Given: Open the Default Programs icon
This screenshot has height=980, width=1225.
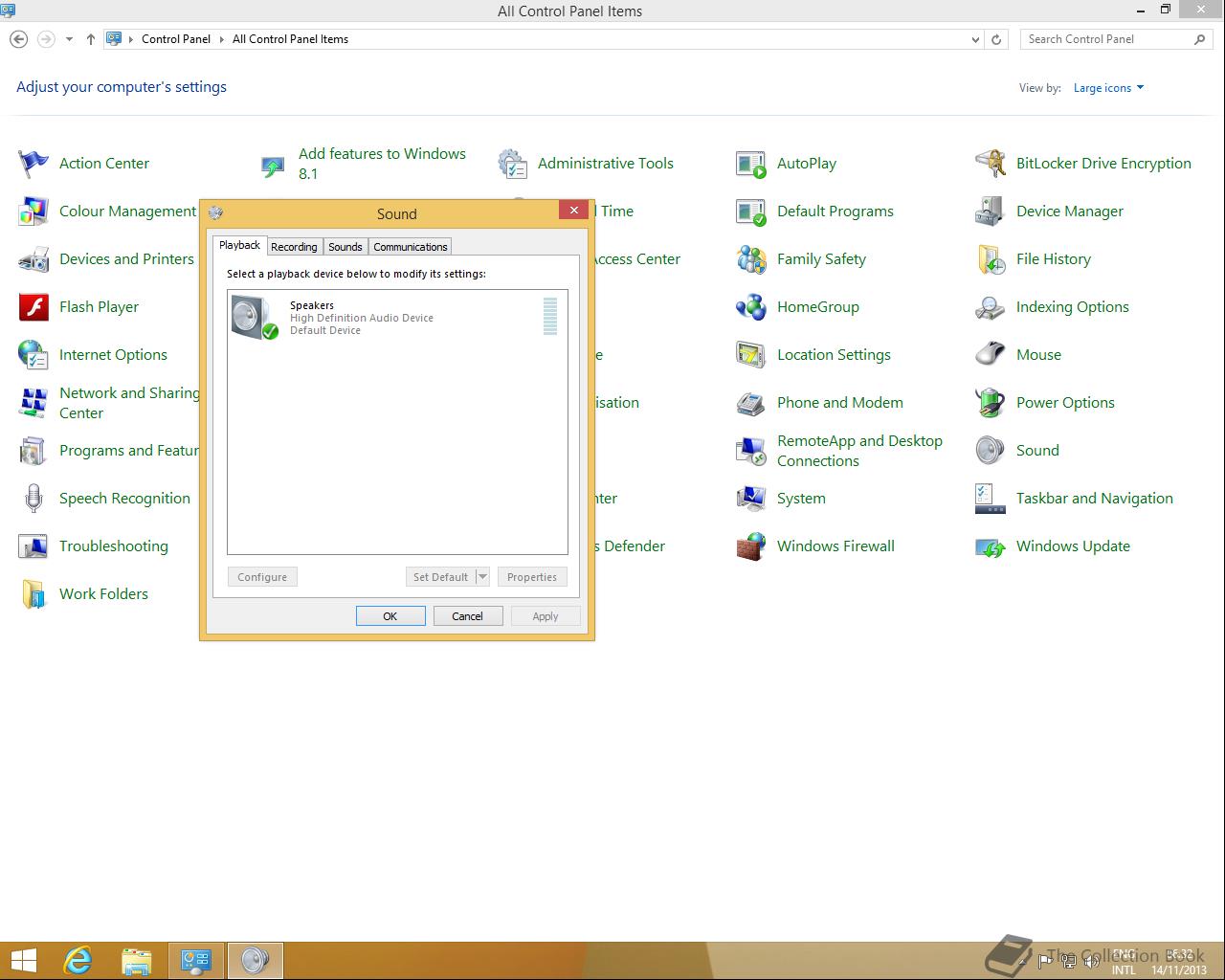Looking at the screenshot, I should 751,212.
